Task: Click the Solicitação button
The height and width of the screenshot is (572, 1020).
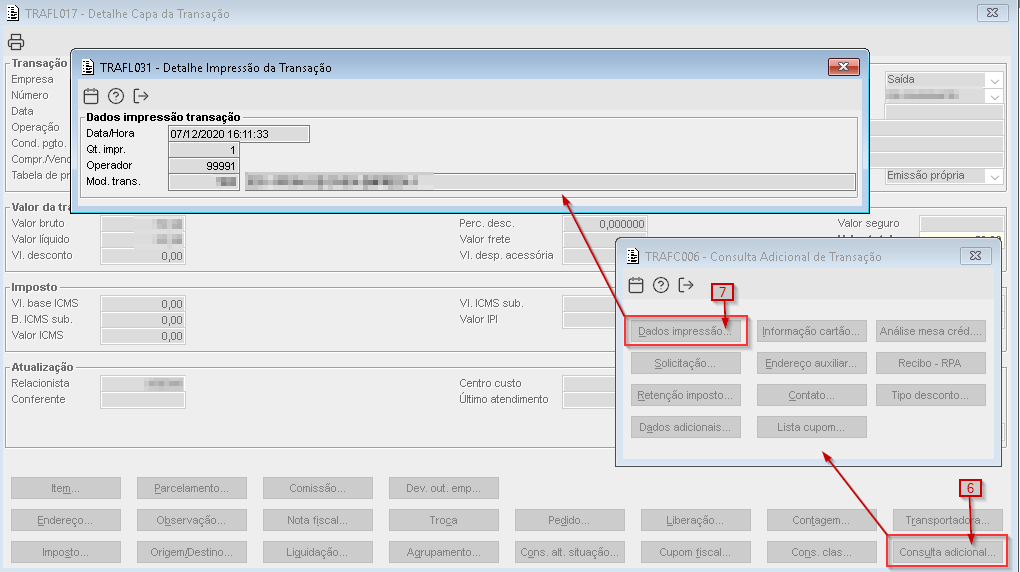Action: (x=686, y=363)
